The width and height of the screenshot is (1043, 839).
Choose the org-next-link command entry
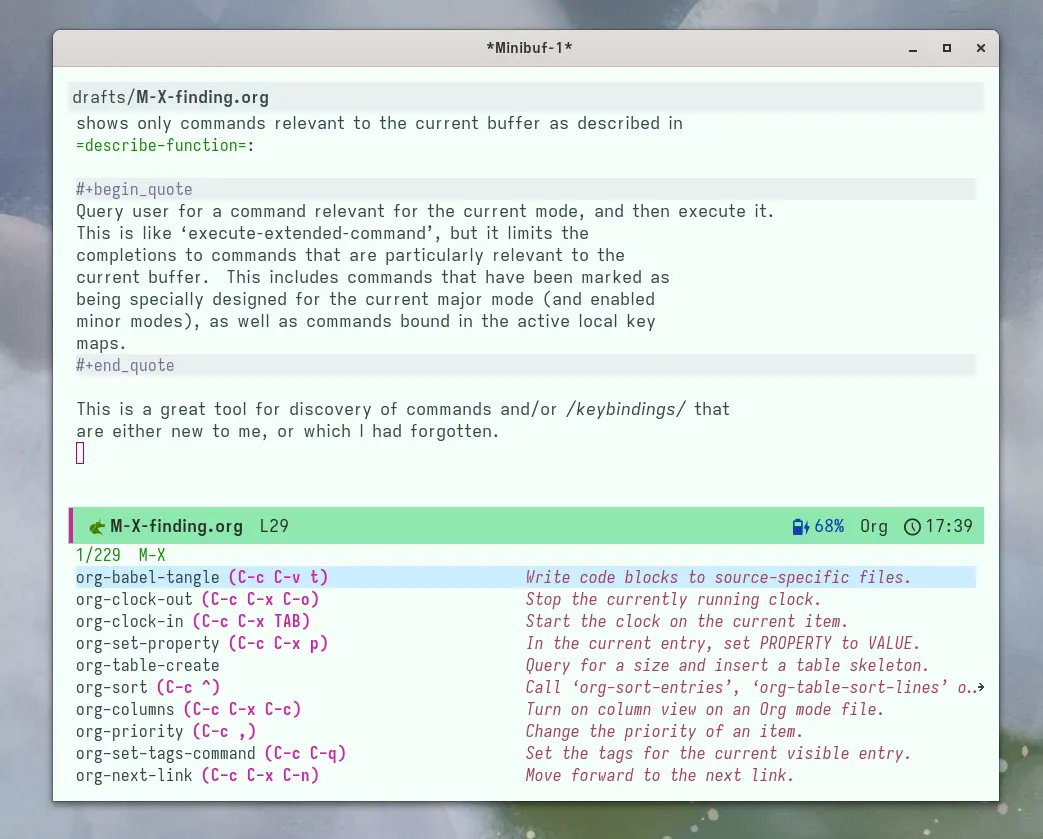134,776
